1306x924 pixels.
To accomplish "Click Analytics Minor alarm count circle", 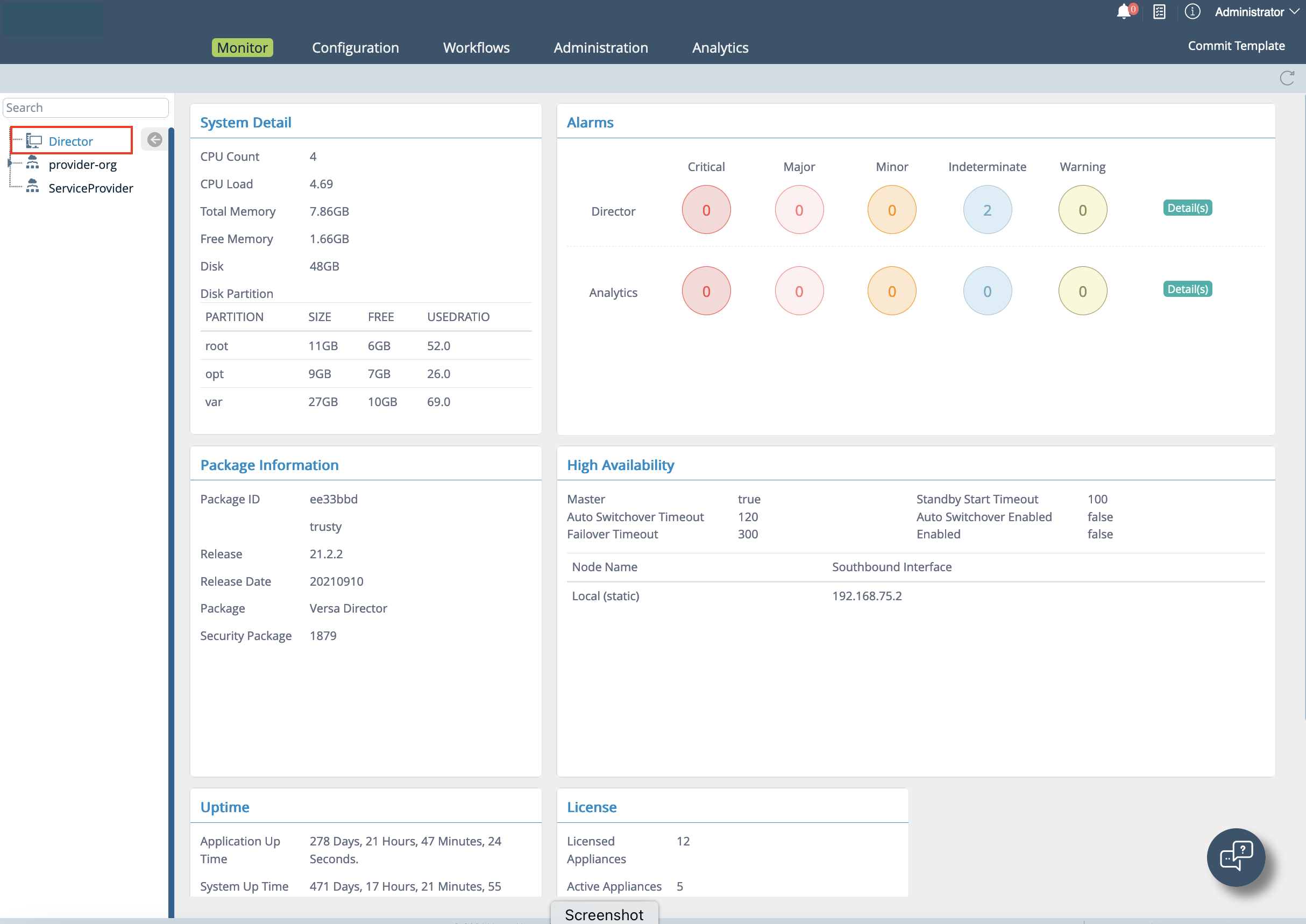I will point(892,292).
